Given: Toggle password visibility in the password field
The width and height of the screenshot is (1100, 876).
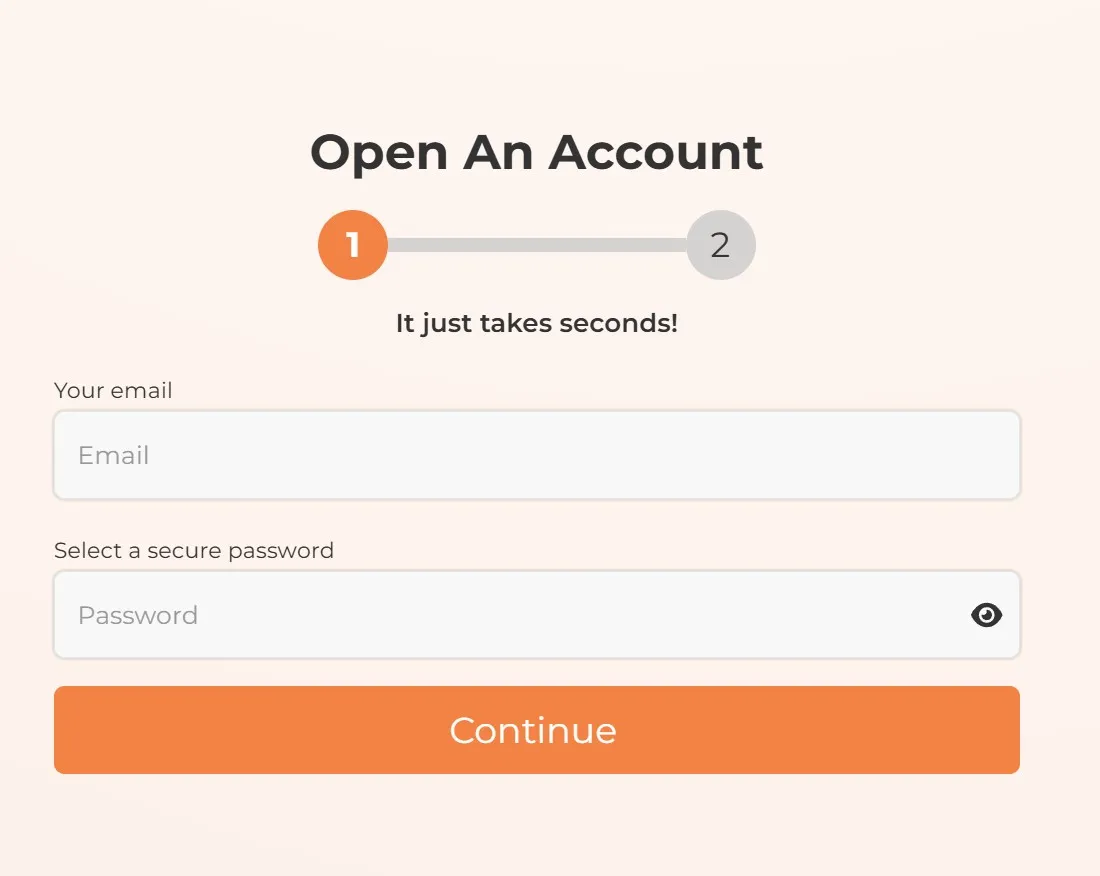Looking at the screenshot, I should [x=986, y=615].
